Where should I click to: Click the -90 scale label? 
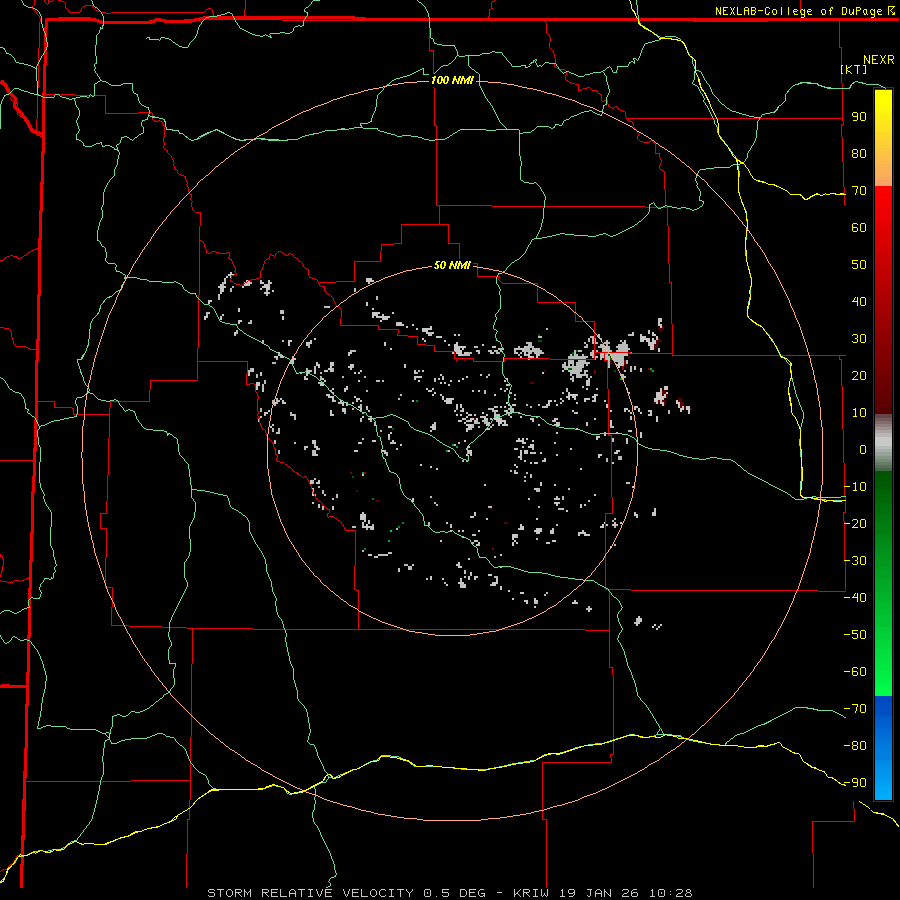tap(855, 783)
